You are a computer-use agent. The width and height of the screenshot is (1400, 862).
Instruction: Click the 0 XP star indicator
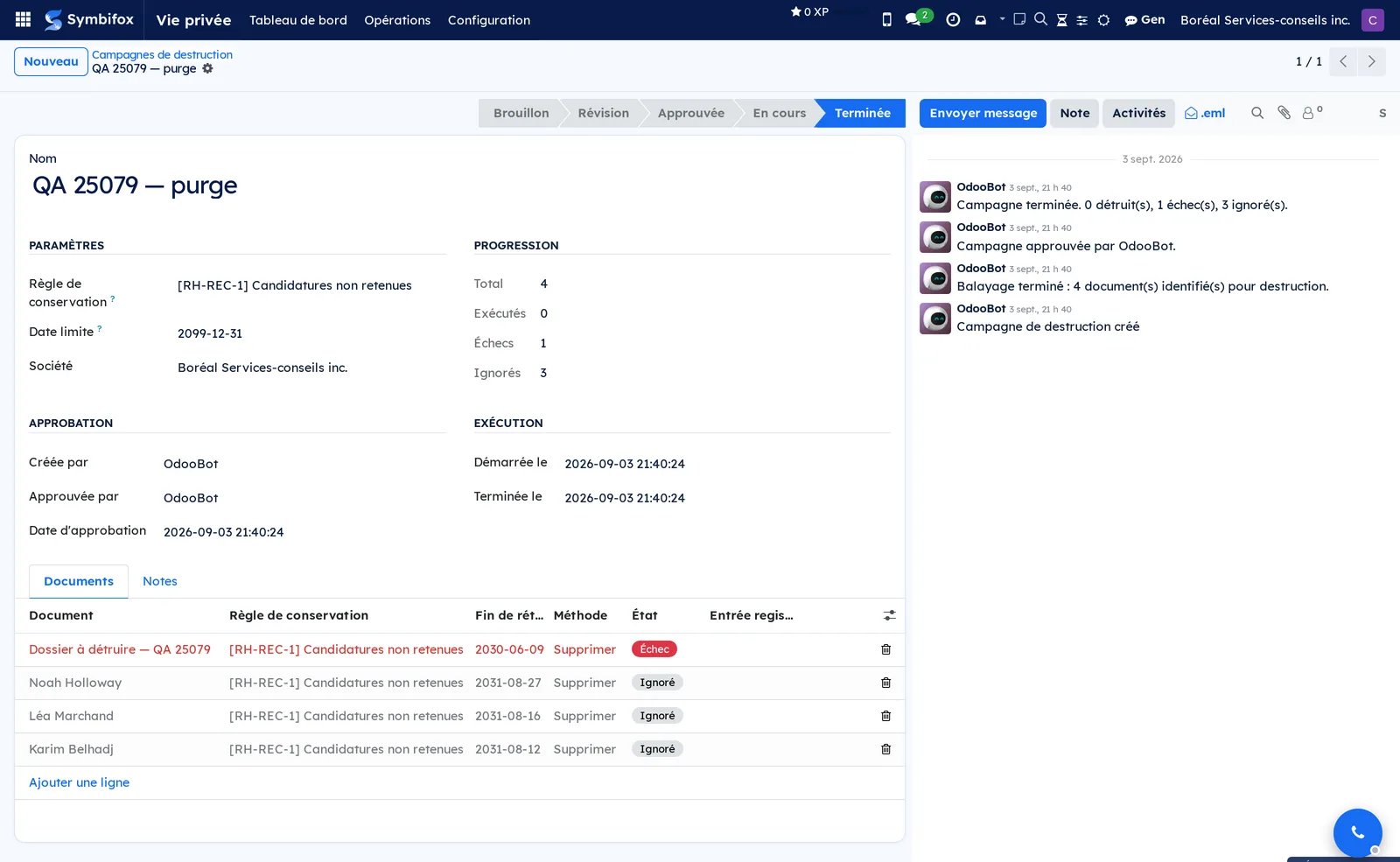[809, 11]
